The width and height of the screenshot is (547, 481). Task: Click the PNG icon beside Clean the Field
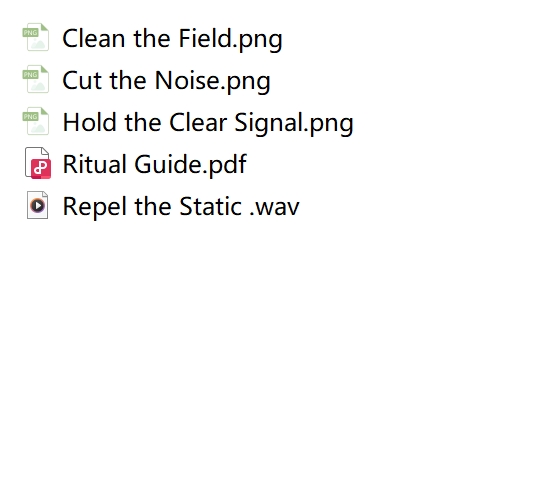click(x=36, y=37)
